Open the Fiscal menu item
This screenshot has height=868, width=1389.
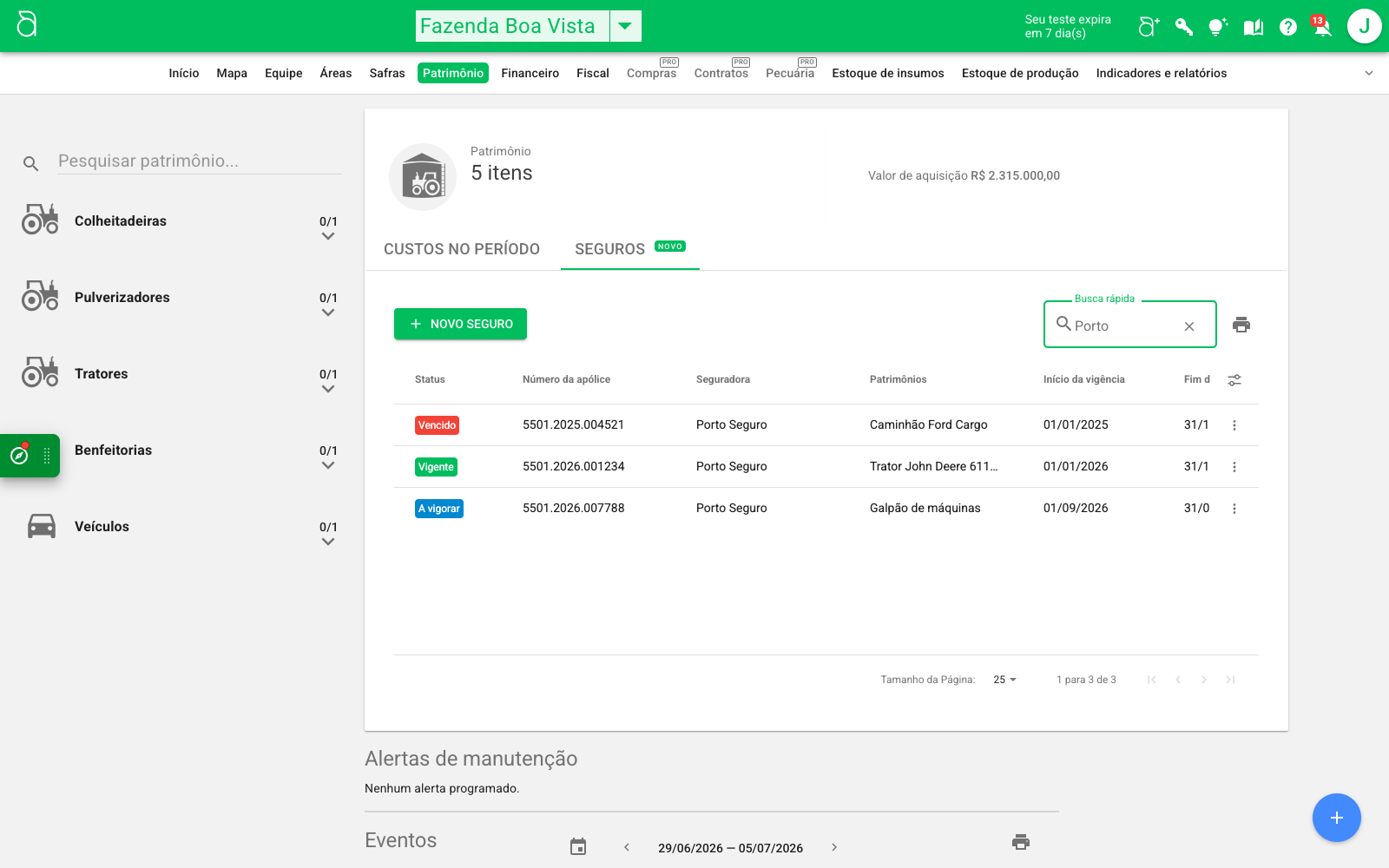593,73
